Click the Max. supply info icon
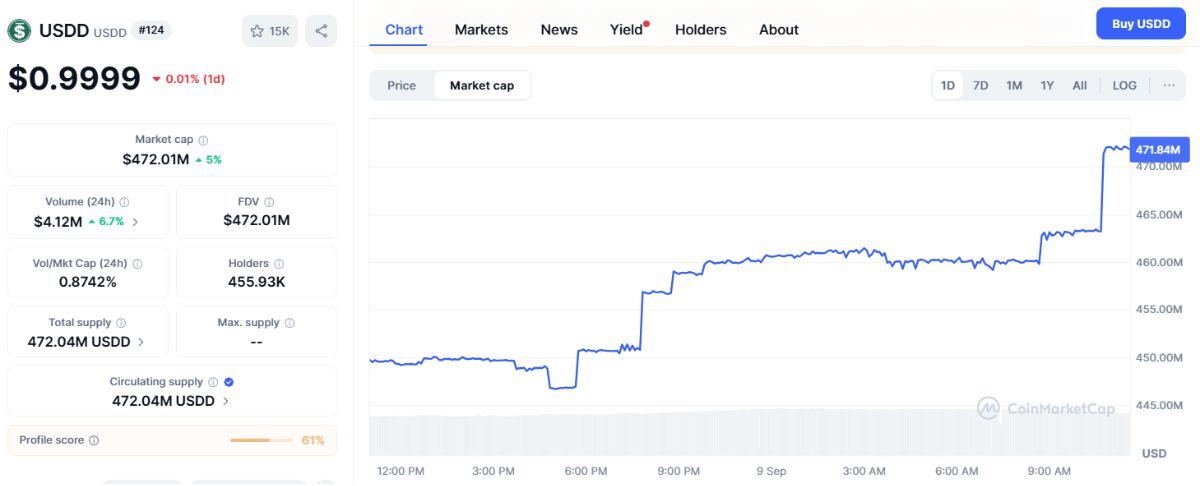 coord(290,323)
